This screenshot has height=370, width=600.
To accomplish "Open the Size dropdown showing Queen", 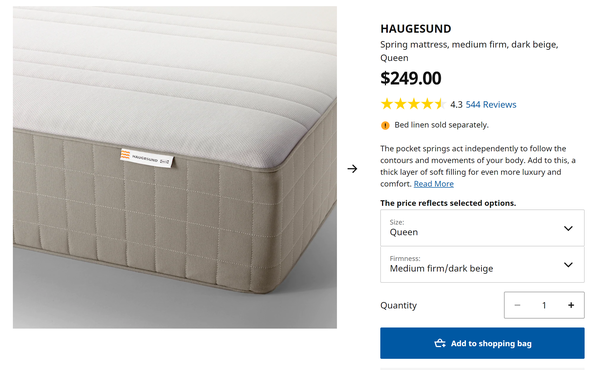I will pos(482,228).
